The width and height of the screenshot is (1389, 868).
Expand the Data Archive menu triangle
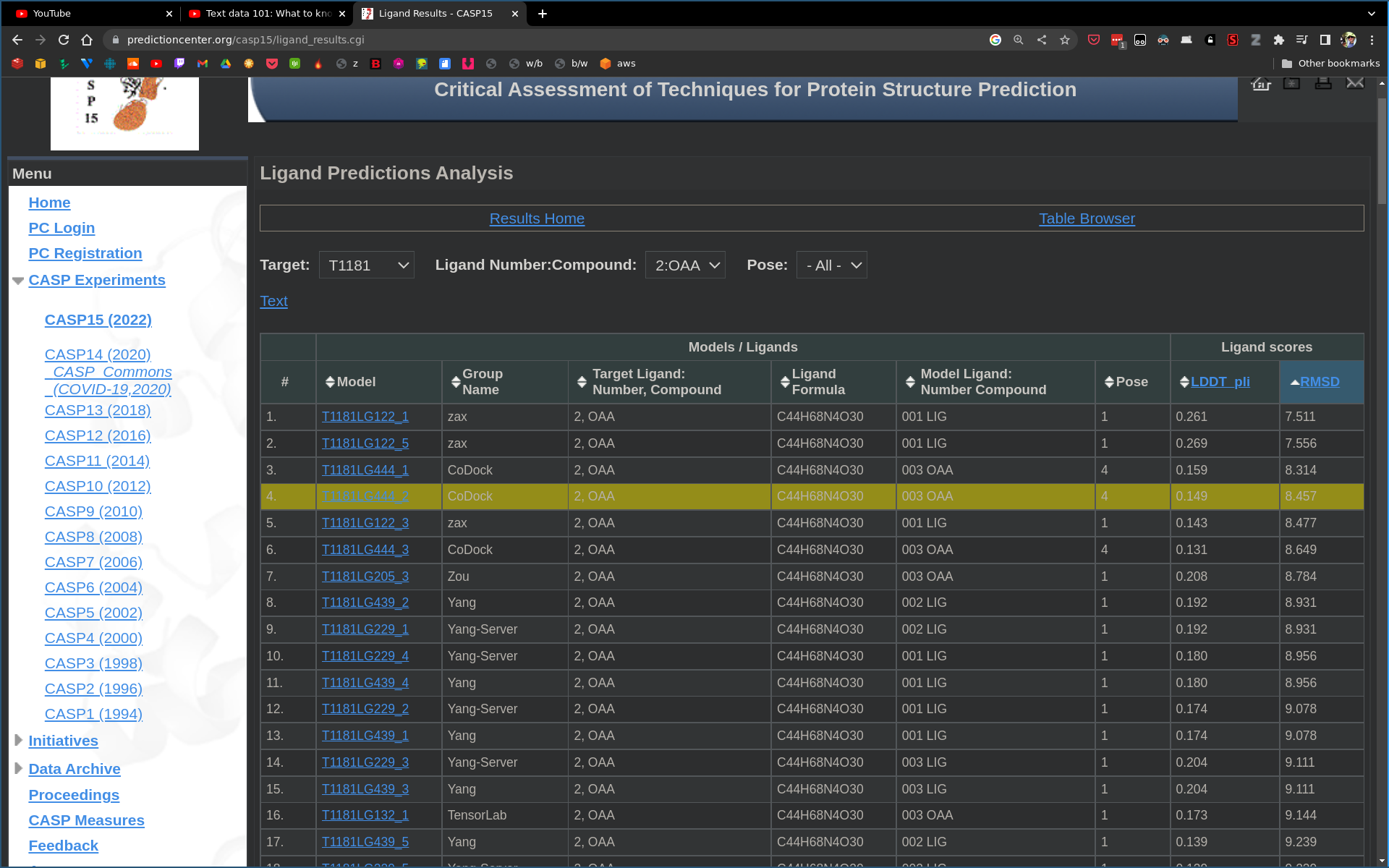pos(19,768)
